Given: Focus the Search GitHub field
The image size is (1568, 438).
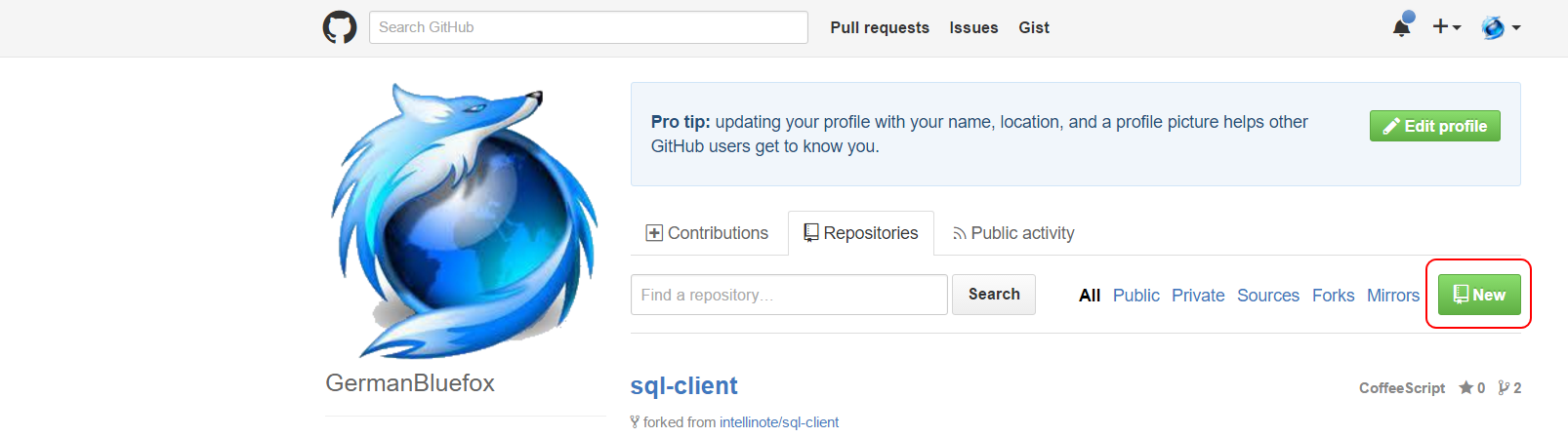Looking at the screenshot, I should click(x=588, y=27).
